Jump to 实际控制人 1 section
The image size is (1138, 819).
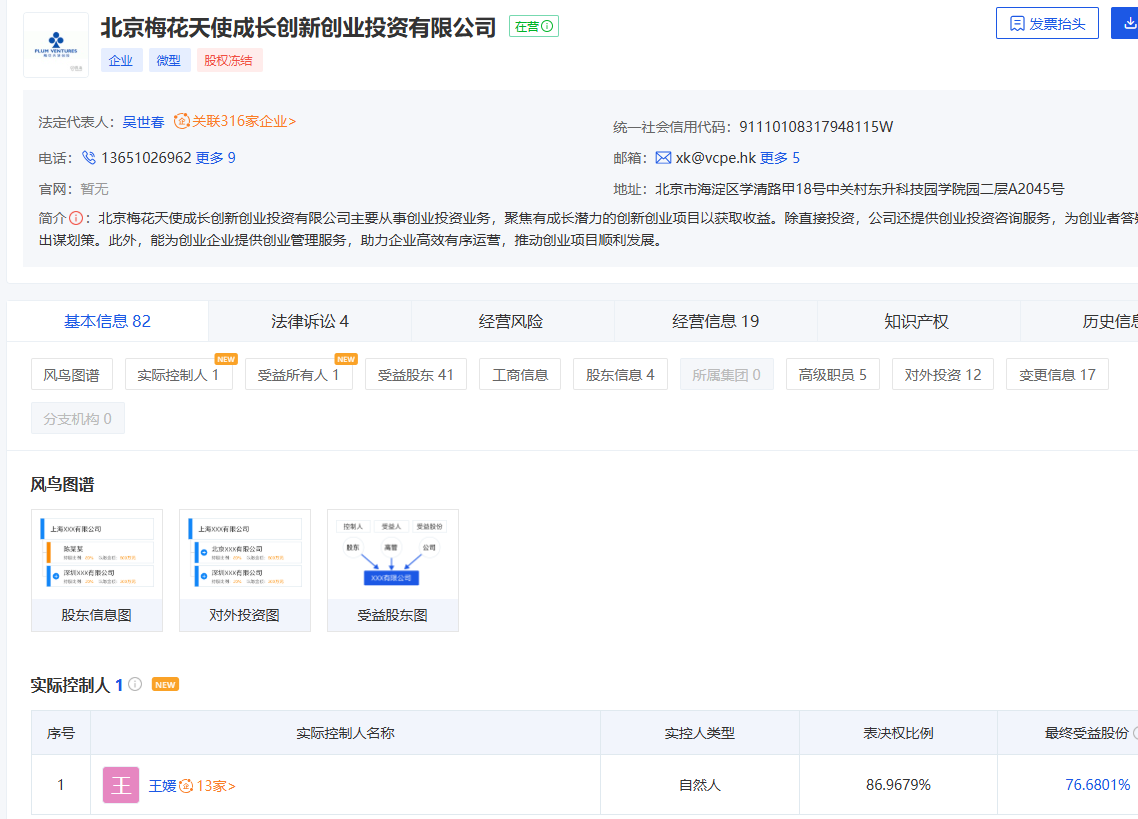pyautogui.click(x=179, y=375)
